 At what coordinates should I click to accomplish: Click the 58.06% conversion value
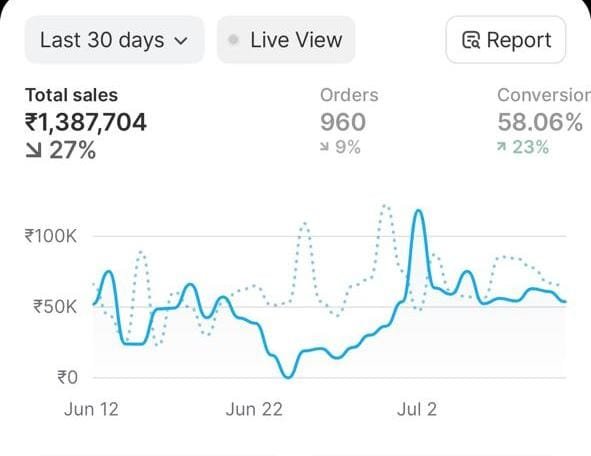[x=540, y=122]
